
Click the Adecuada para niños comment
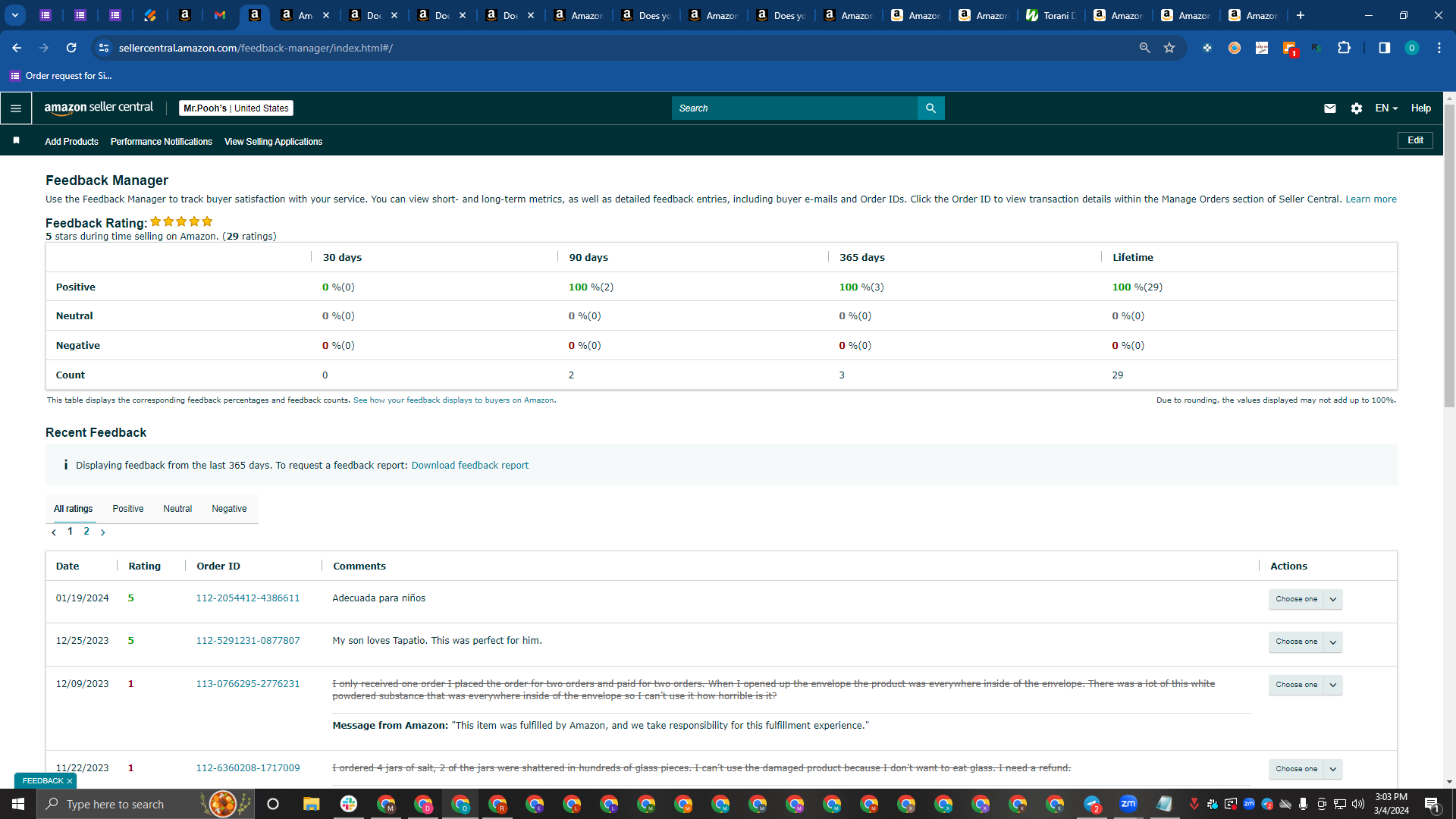(378, 598)
